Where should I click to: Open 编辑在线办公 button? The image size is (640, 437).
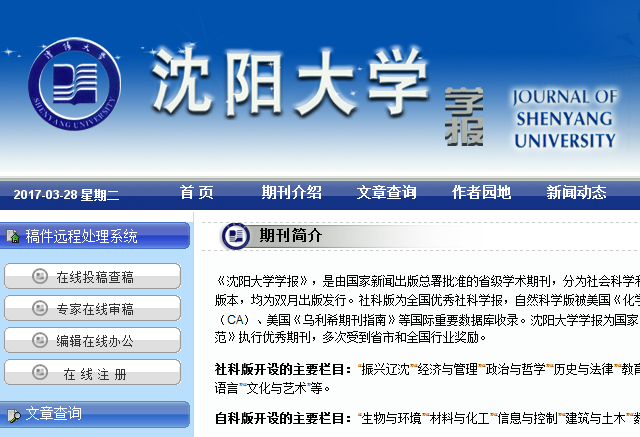click(x=93, y=340)
